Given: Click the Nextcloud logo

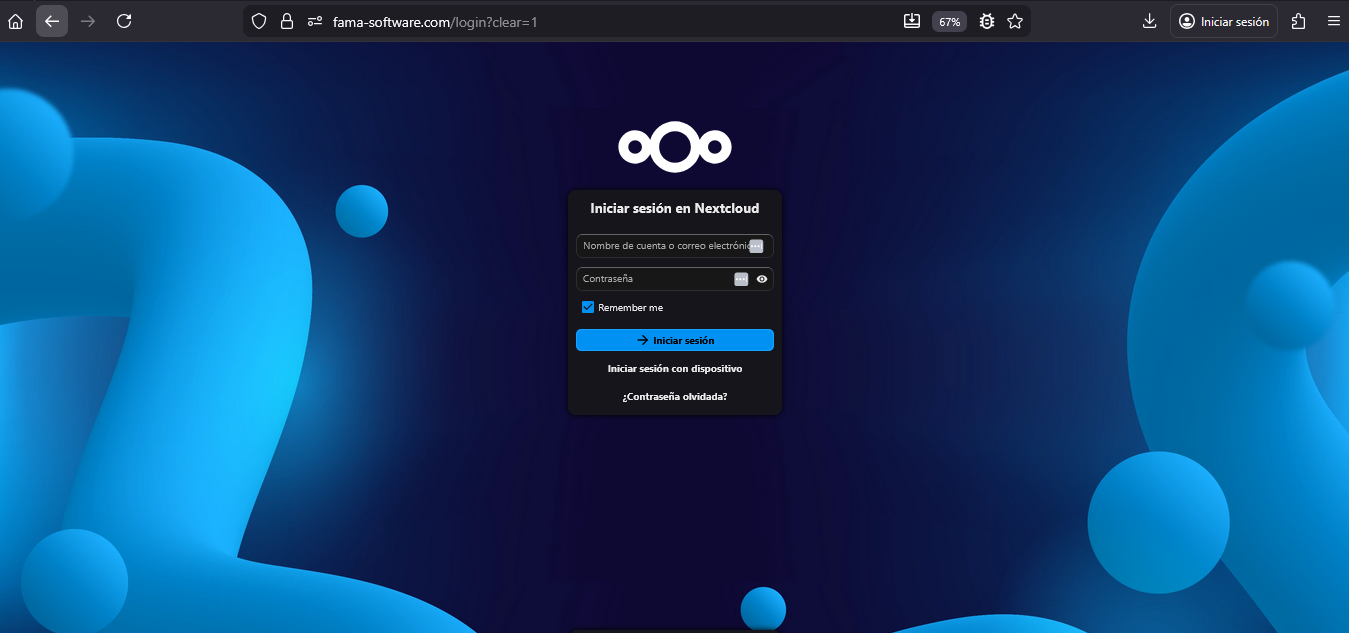Looking at the screenshot, I should pos(675,147).
